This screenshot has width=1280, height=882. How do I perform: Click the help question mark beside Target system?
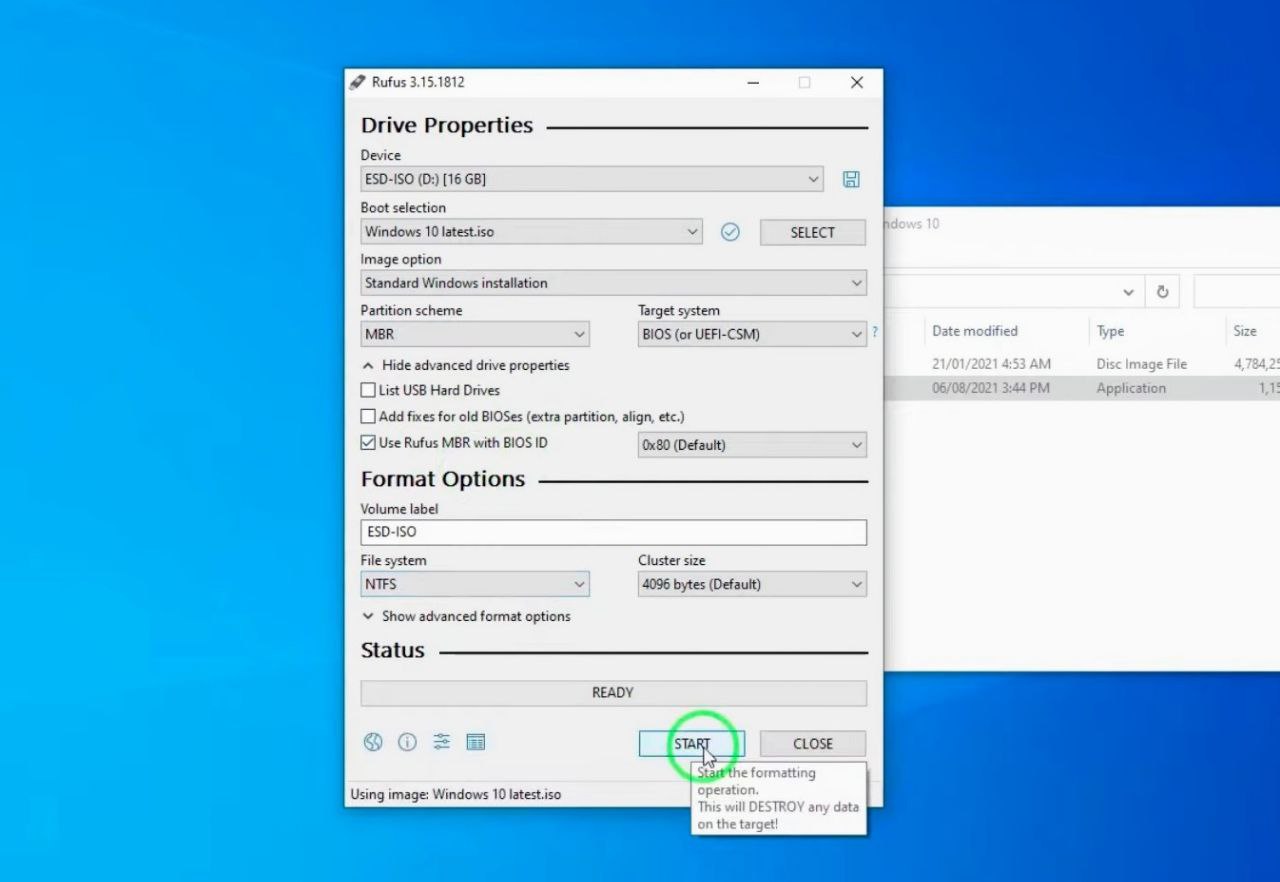point(875,332)
